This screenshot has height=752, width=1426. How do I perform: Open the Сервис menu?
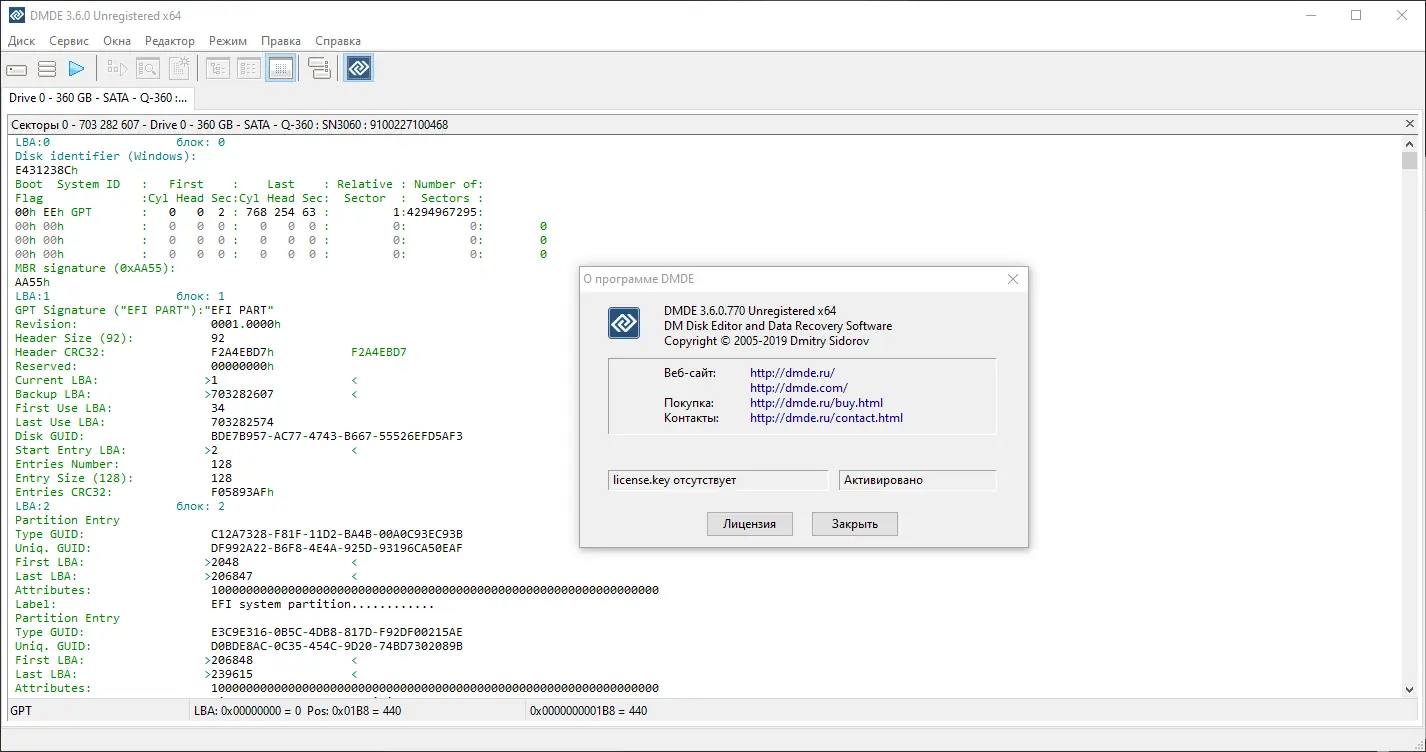pos(69,41)
